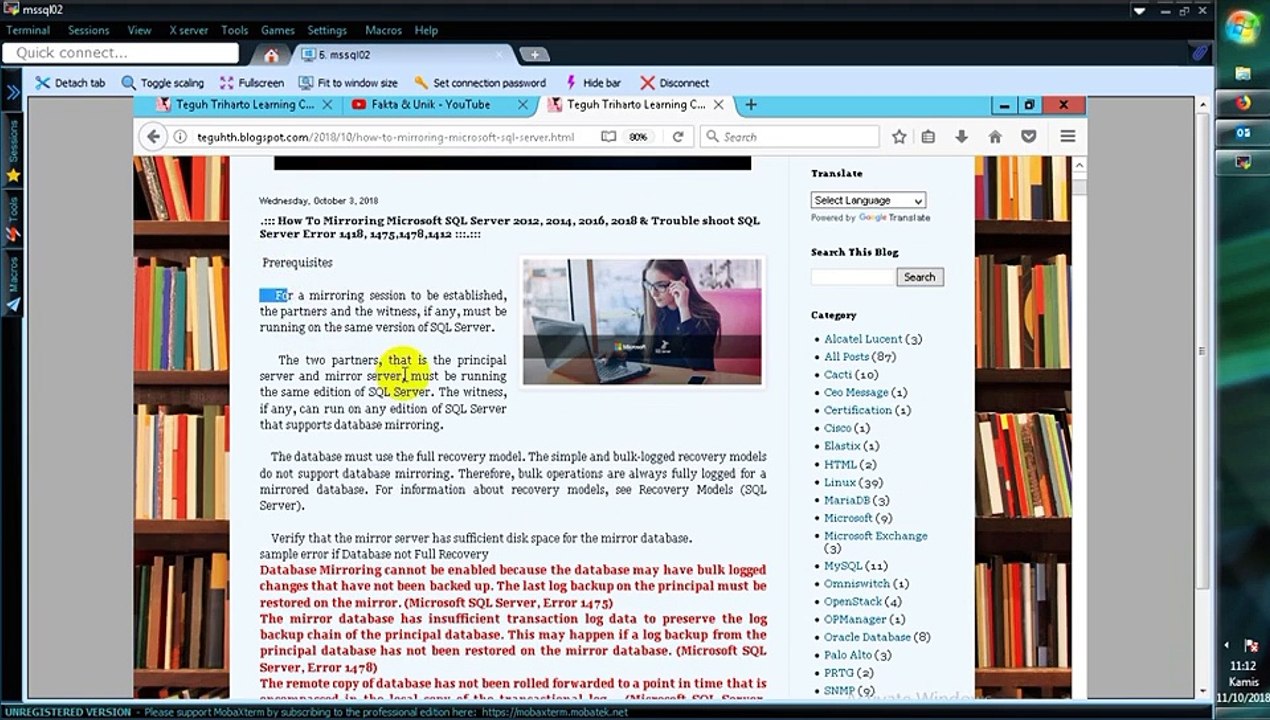The width and height of the screenshot is (1270, 720).
Task: Show site information for teguhth.blogspot.com
Action: pyautogui.click(x=180, y=137)
